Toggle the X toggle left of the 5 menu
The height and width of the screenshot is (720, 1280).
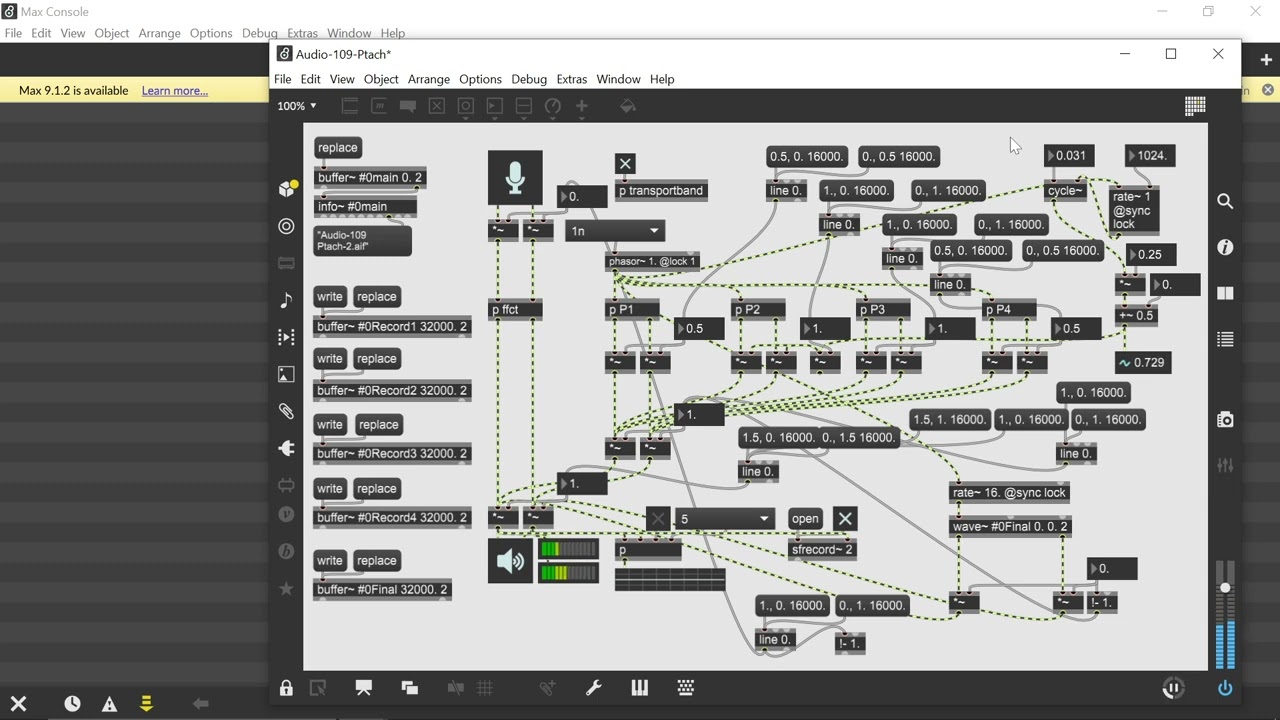click(657, 519)
